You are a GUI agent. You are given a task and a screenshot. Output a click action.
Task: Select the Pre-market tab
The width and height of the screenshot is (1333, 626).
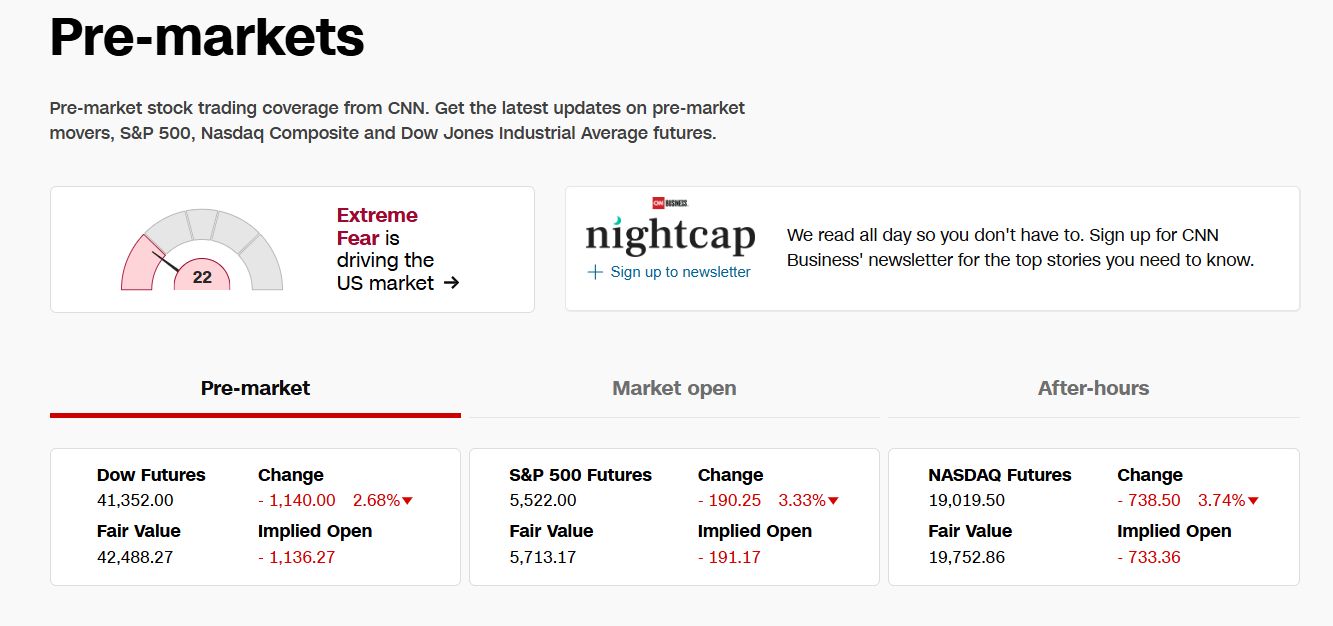(x=255, y=388)
